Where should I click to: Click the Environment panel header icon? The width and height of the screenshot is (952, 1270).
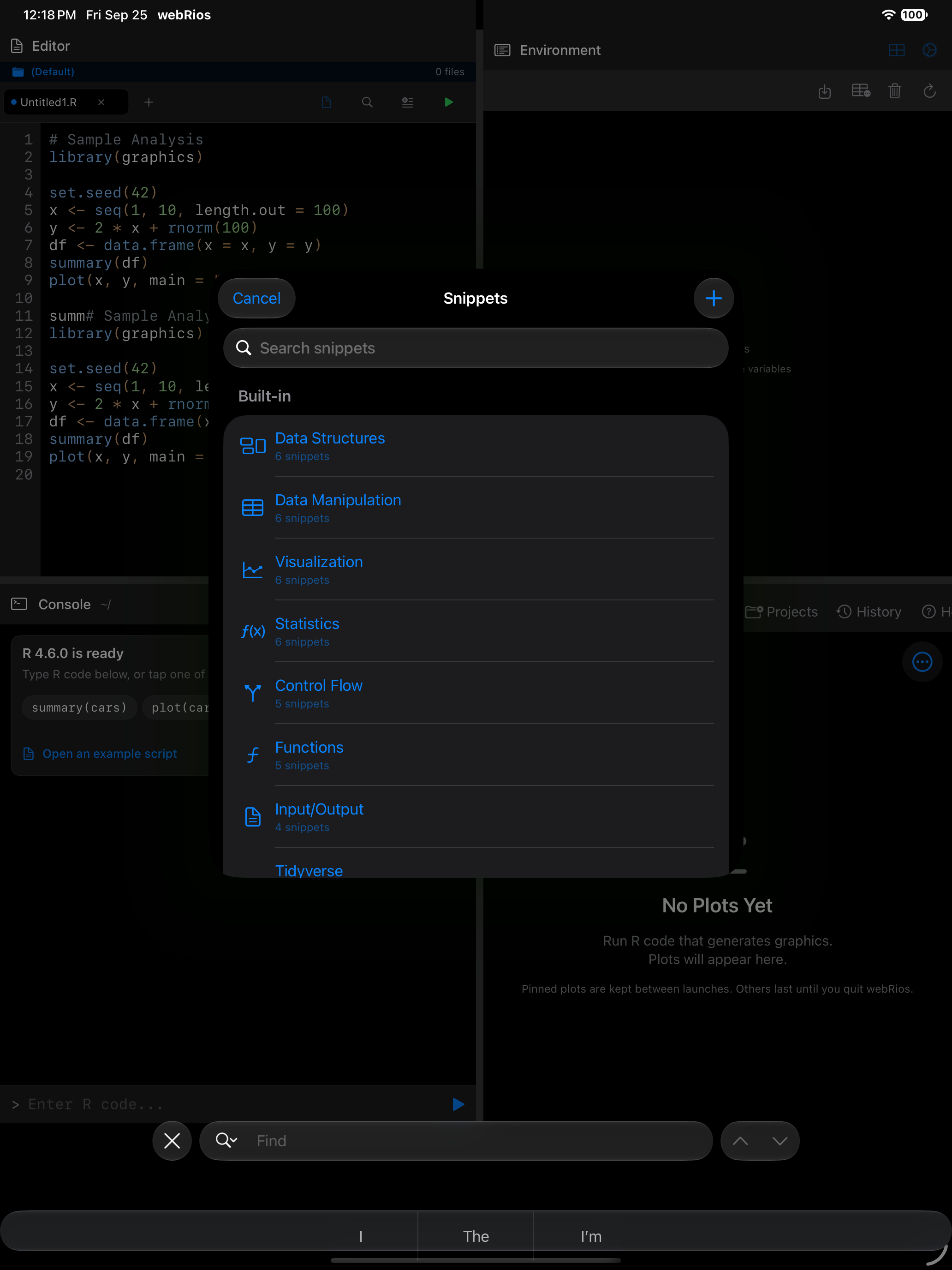tap(502, 50)
